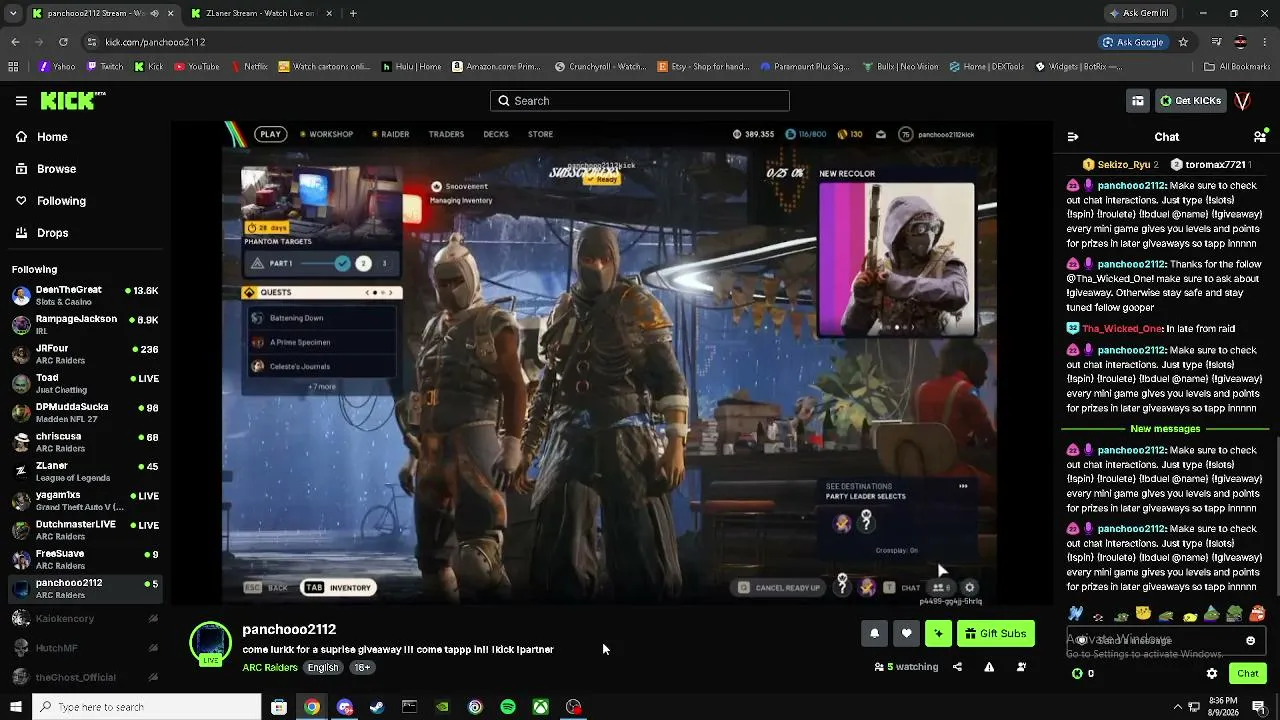Open DeenTheGreat channel from Following list
Viewport: 1280px width, 720px height.
(84, 295)
